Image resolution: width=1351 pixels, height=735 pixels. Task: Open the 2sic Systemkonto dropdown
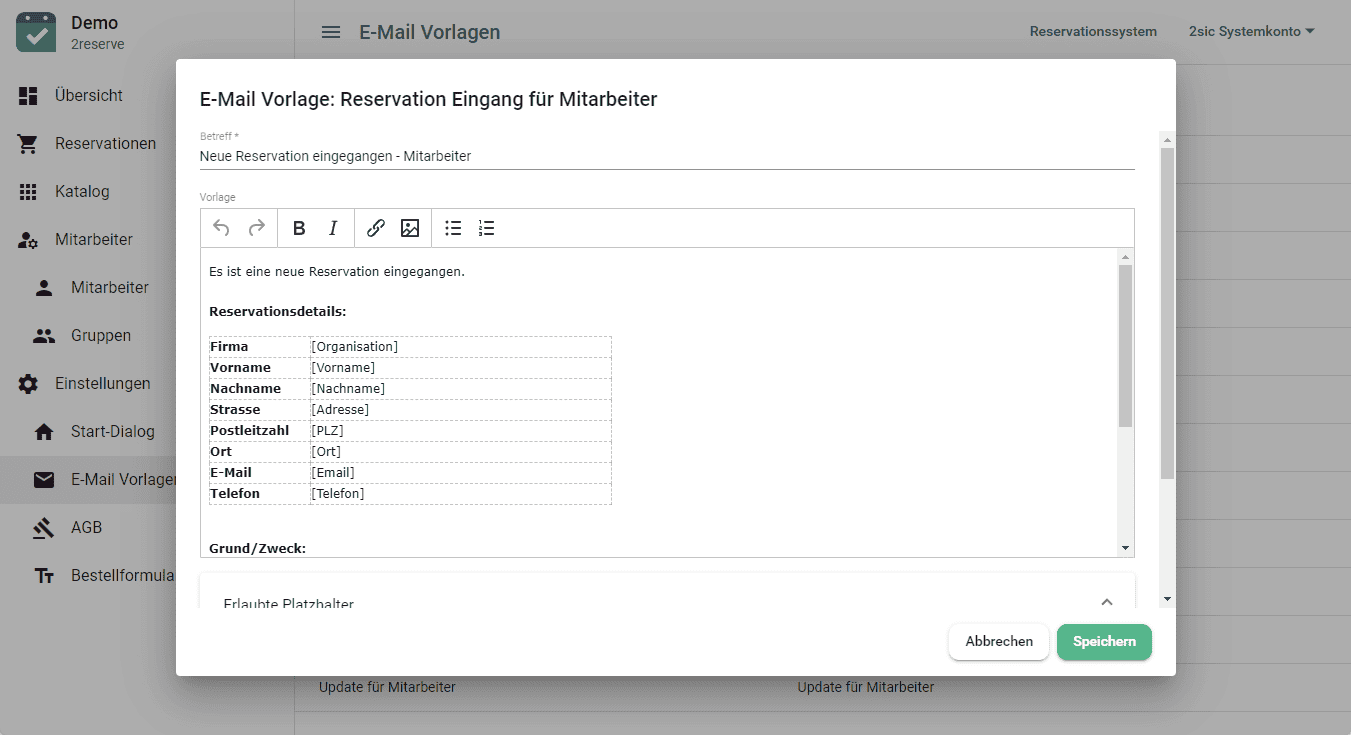[1251, 32]
